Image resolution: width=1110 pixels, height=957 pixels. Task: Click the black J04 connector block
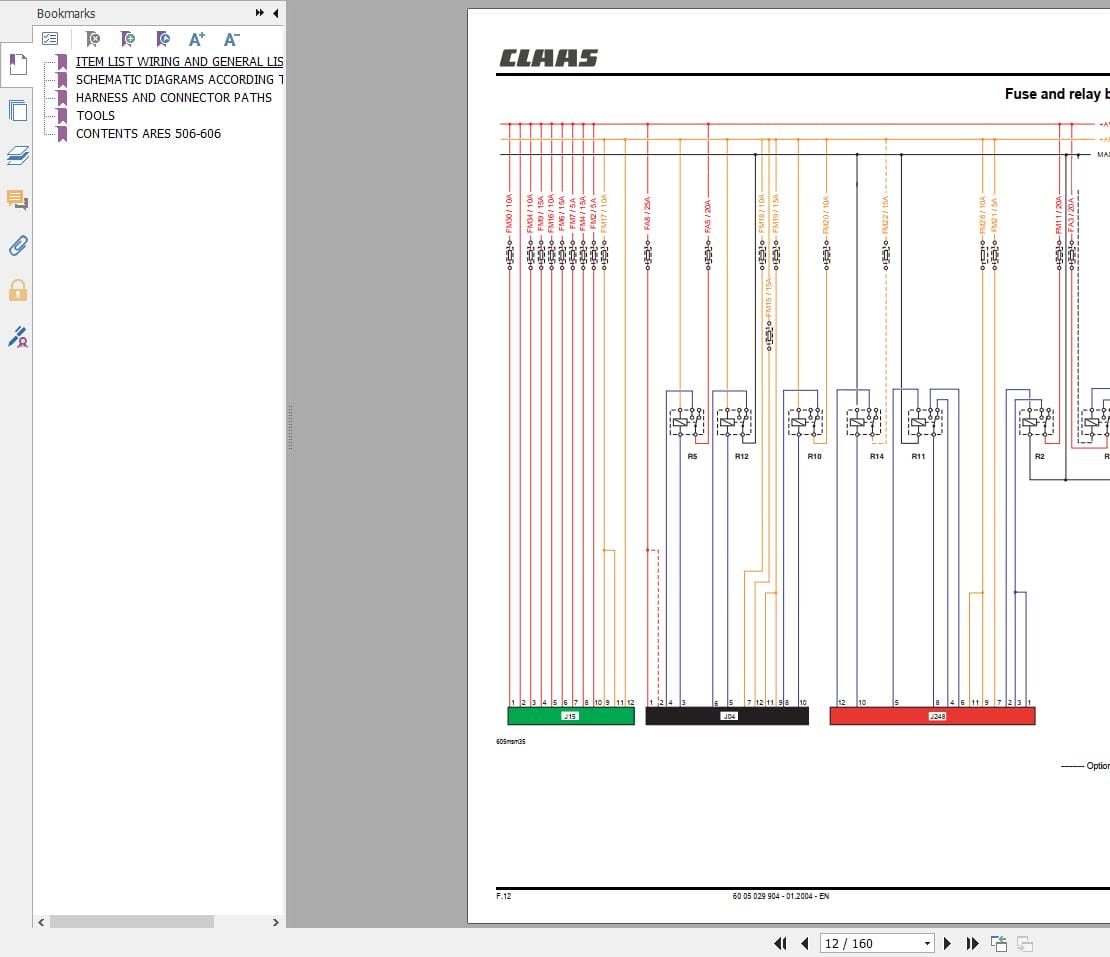point(727,716)
